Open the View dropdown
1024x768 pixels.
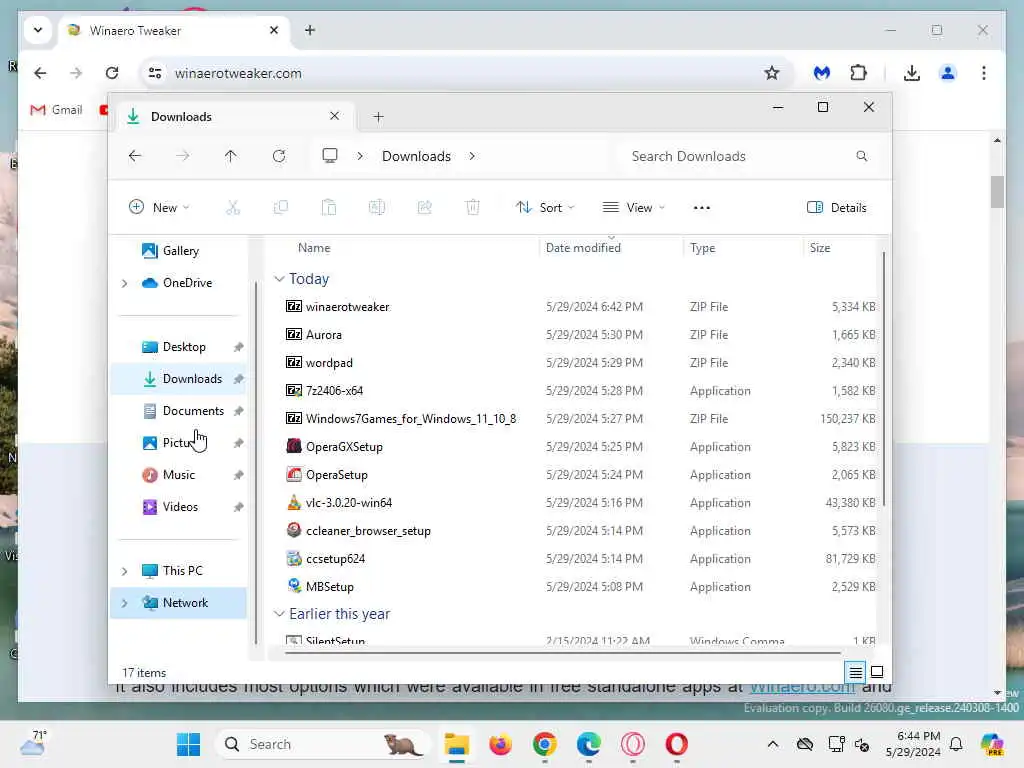click(x=633, y=208)
